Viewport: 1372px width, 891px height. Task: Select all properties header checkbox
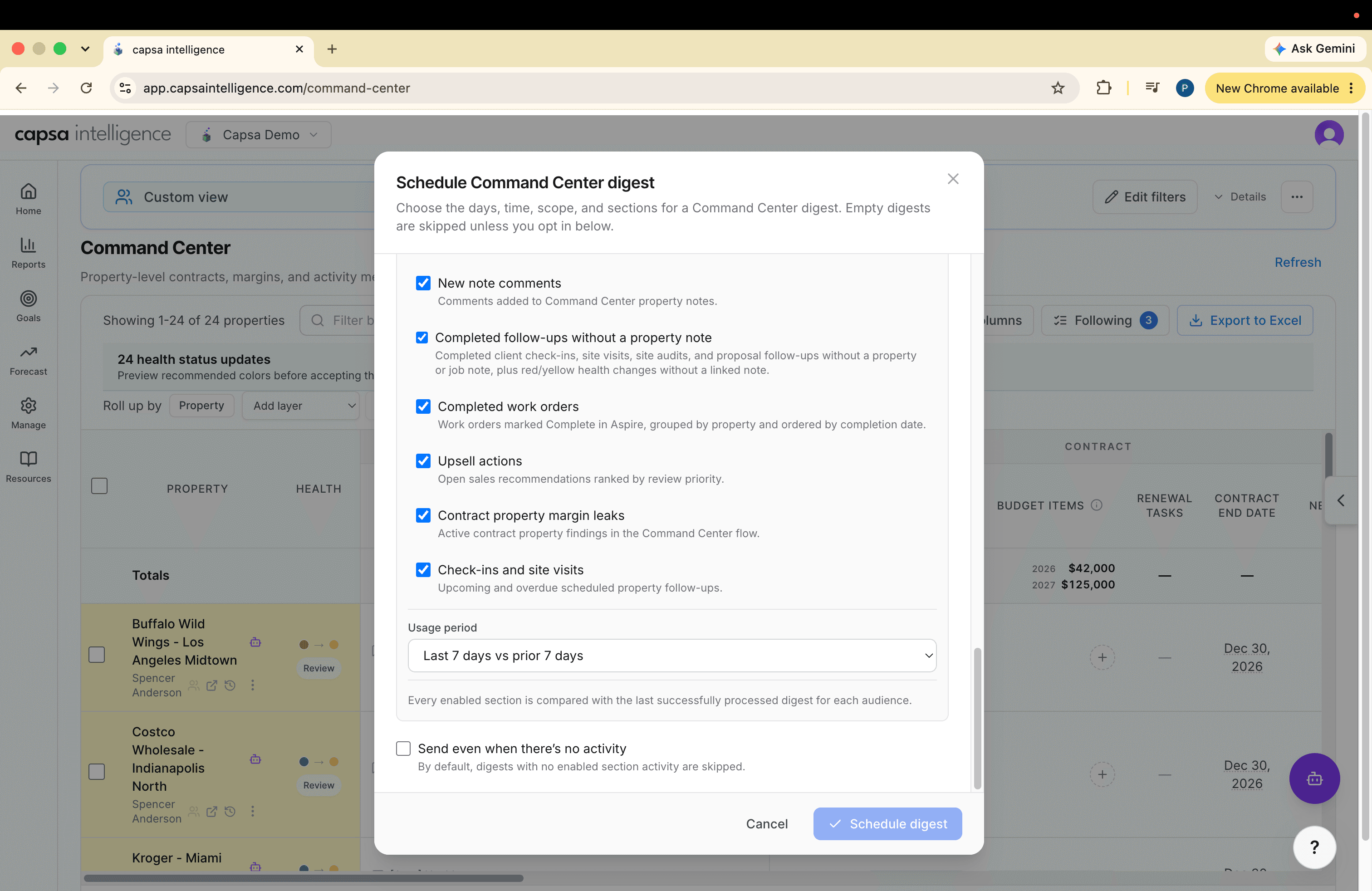99,486
